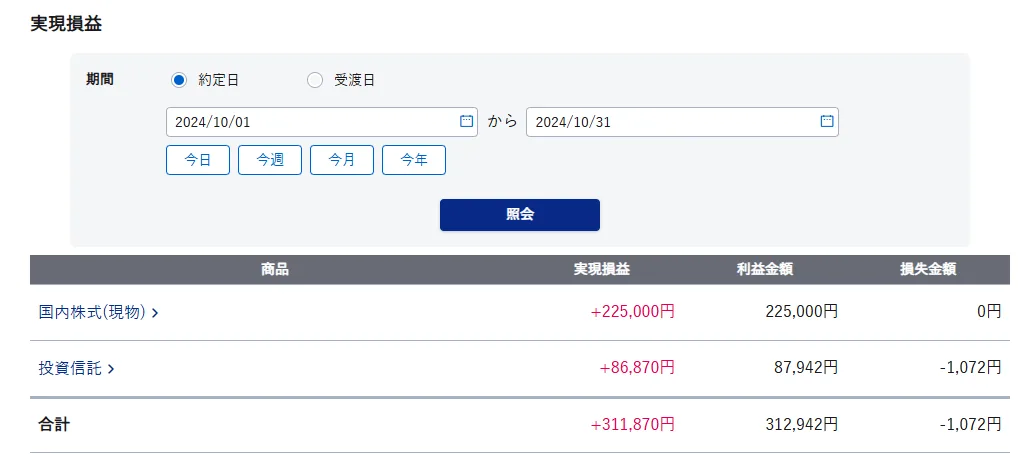This screenshot has height=454, width=1021.
Task: Select the 受渡日 radio button
Action: 315,80
